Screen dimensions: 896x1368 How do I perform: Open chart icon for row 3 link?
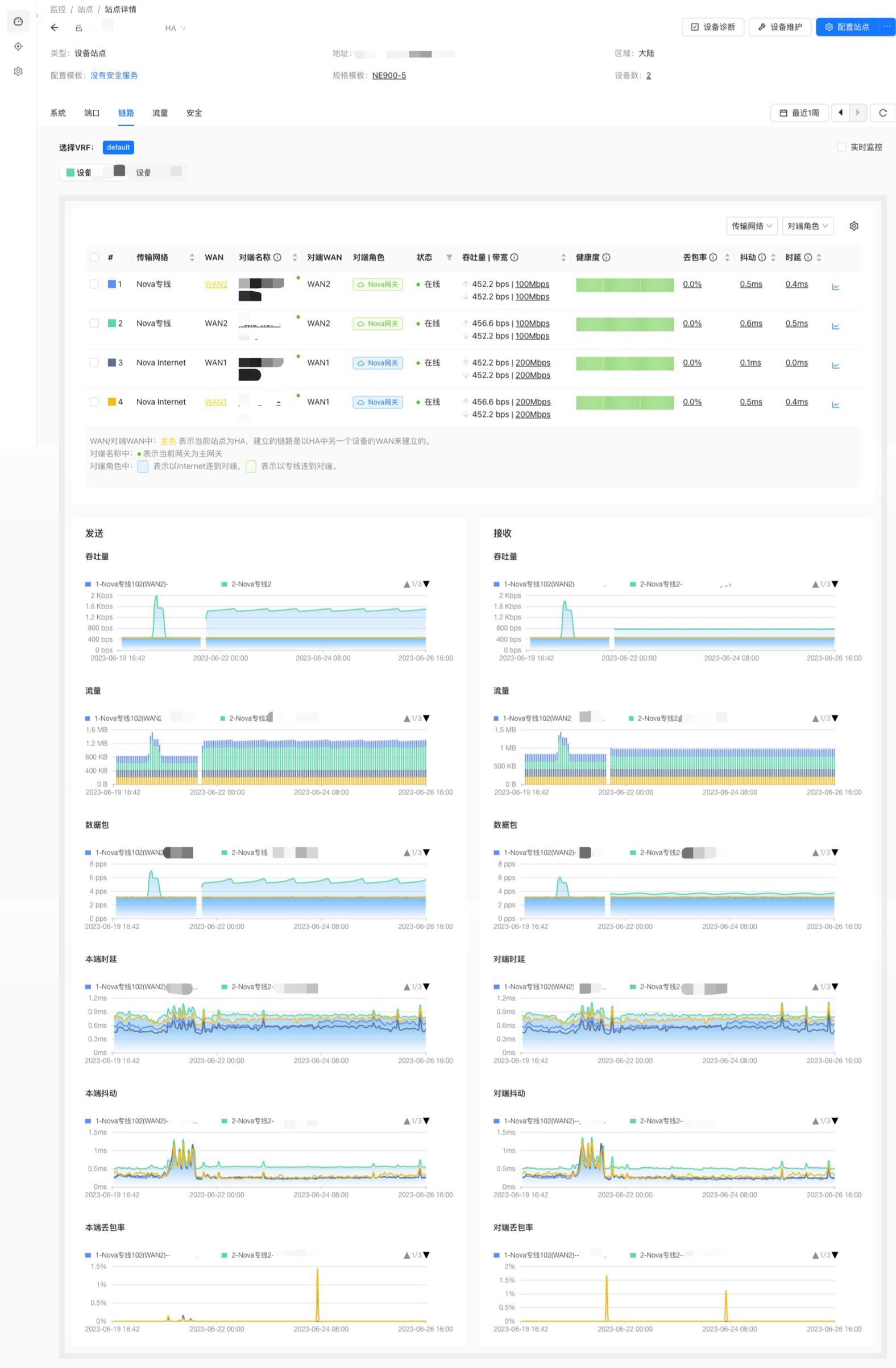click(x=836, y=366)
